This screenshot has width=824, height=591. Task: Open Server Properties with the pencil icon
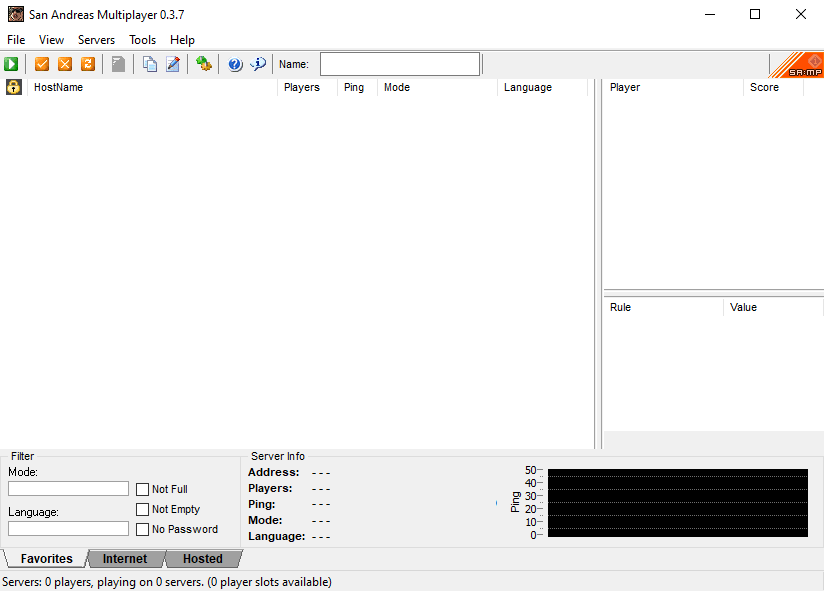173,64
